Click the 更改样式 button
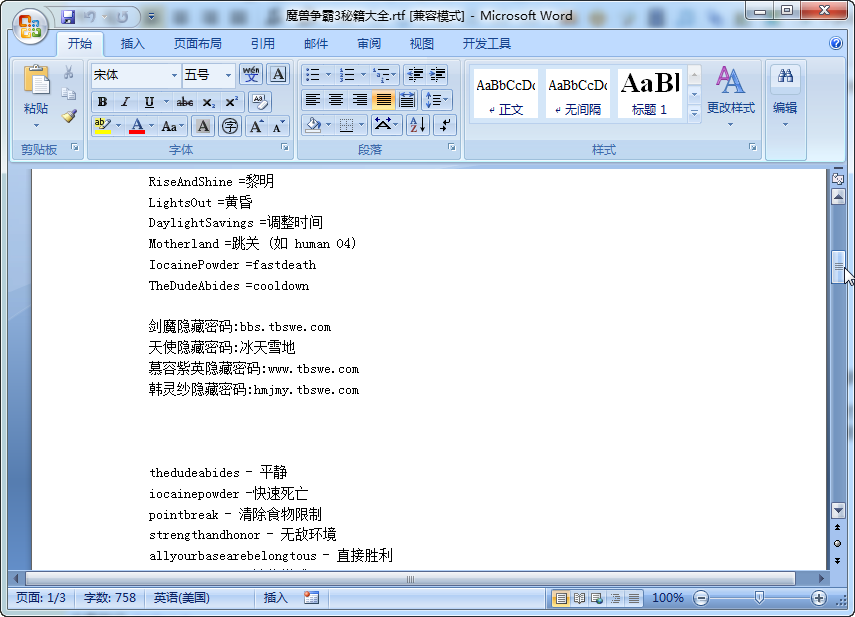Image resolution: width=855 pixels, height=617 pixels. click(x=731, y=97)
